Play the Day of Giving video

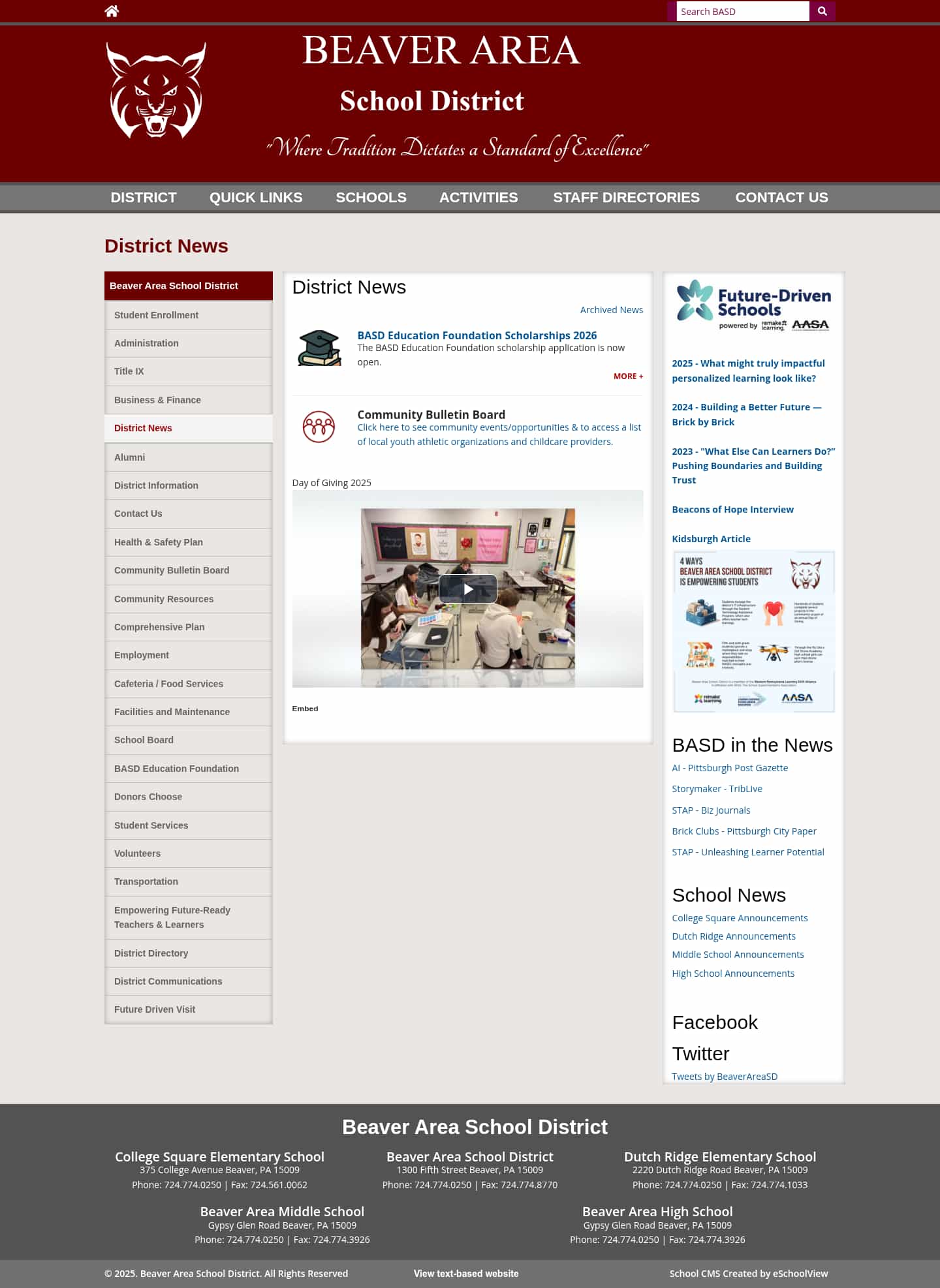468,589
